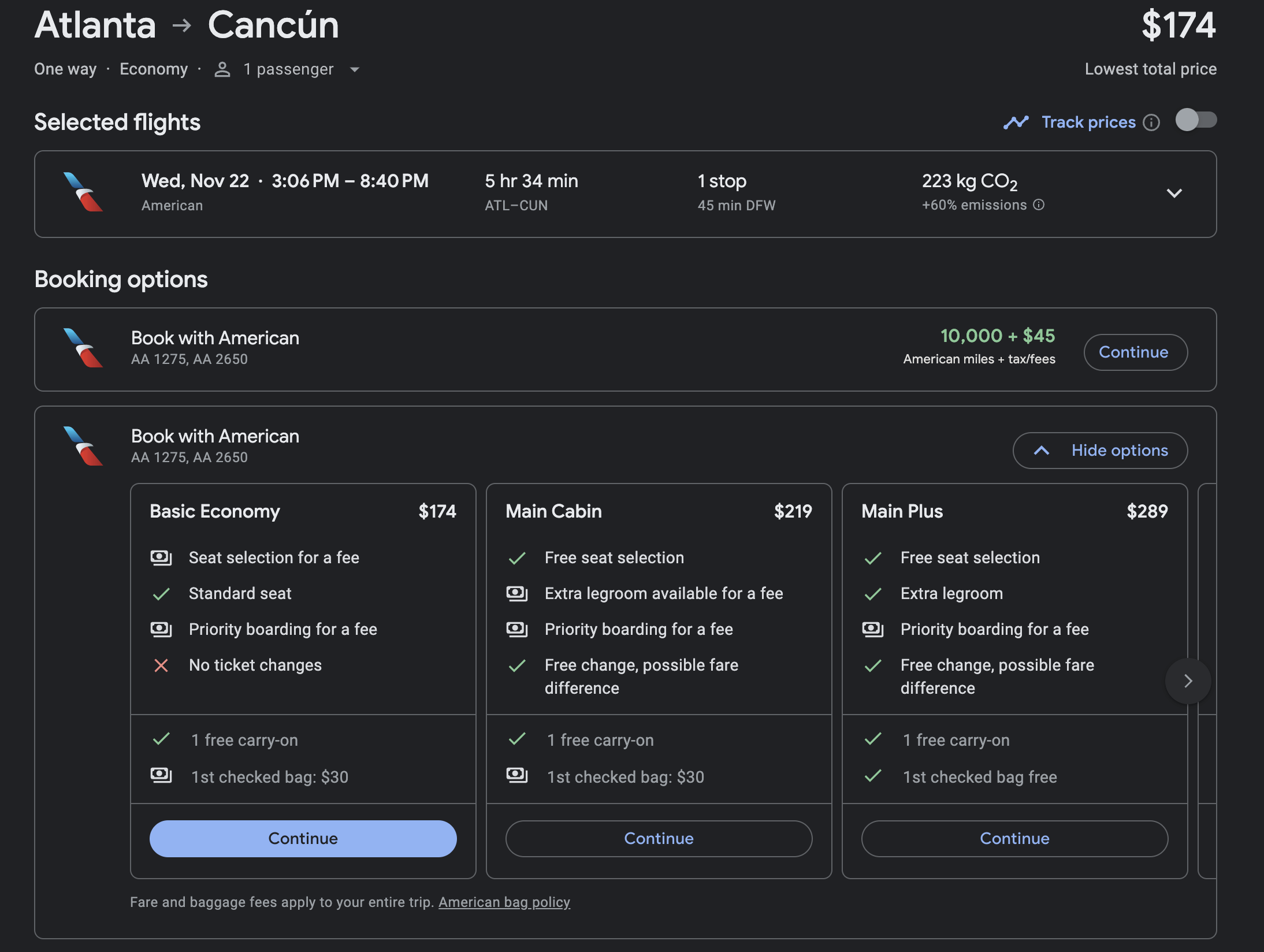Open the American bag policy link
The image size is (1264, 952).
504,902
